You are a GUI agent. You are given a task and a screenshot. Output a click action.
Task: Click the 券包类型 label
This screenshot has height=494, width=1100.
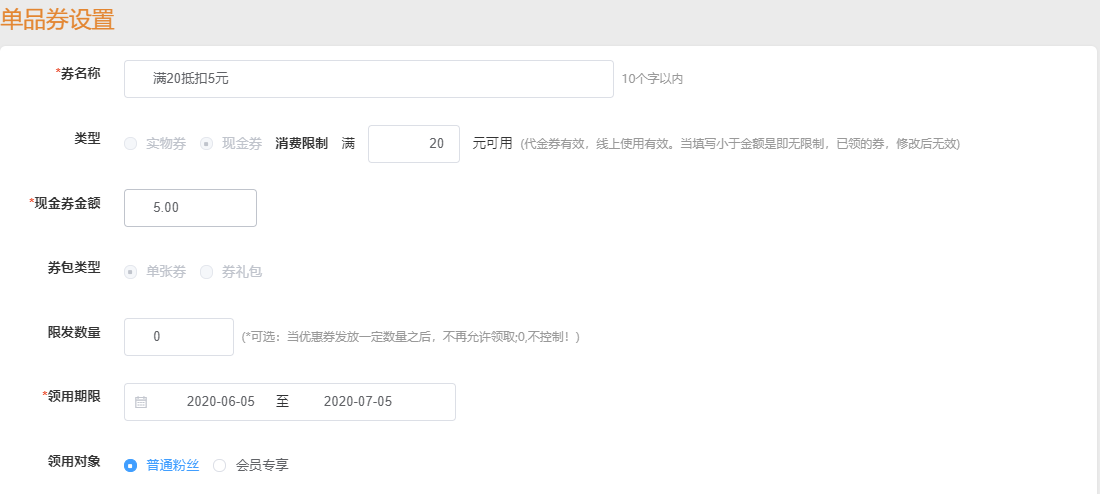click(x=74, y=267)
